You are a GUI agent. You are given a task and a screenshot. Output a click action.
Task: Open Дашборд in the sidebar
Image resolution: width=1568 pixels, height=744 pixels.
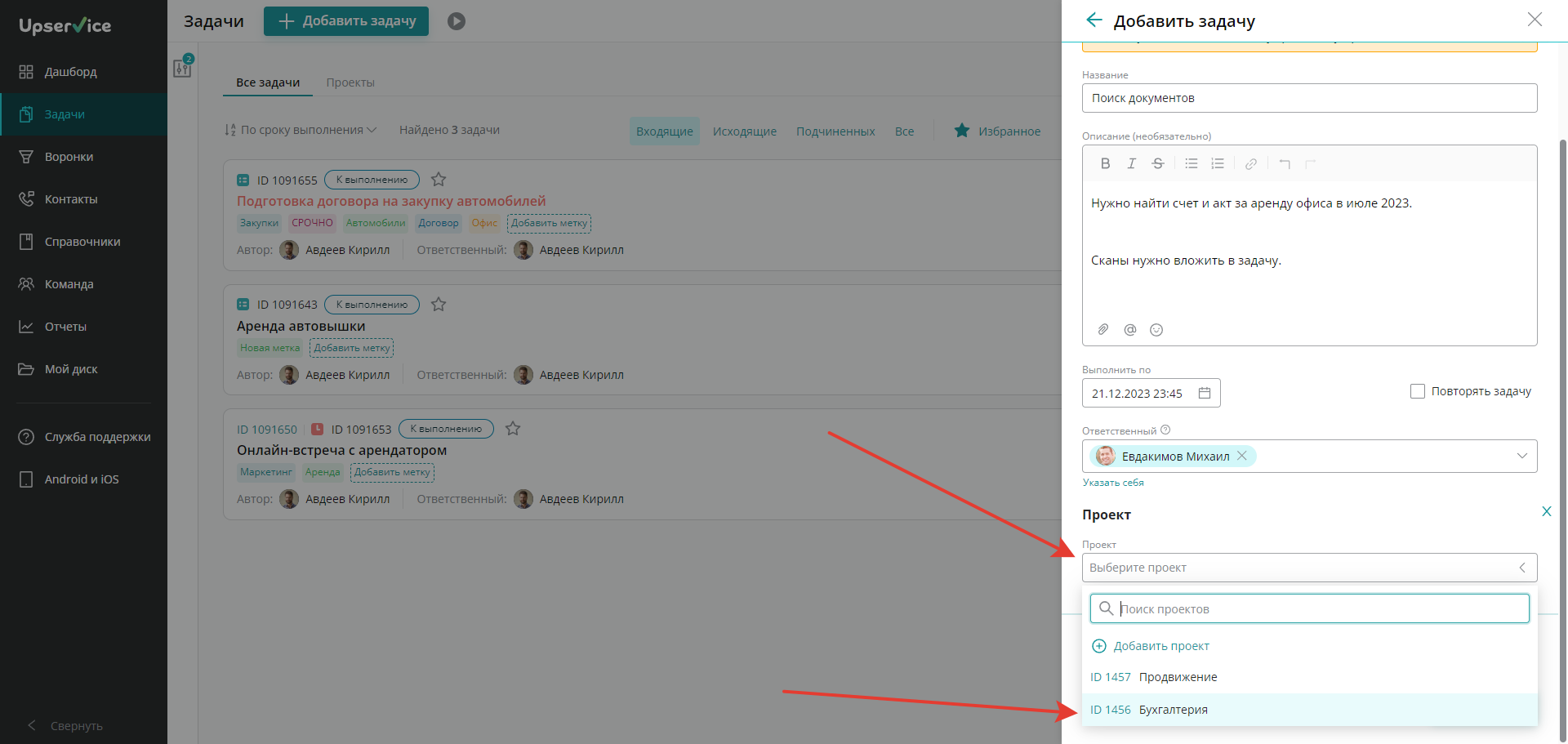tap(83, 72)
